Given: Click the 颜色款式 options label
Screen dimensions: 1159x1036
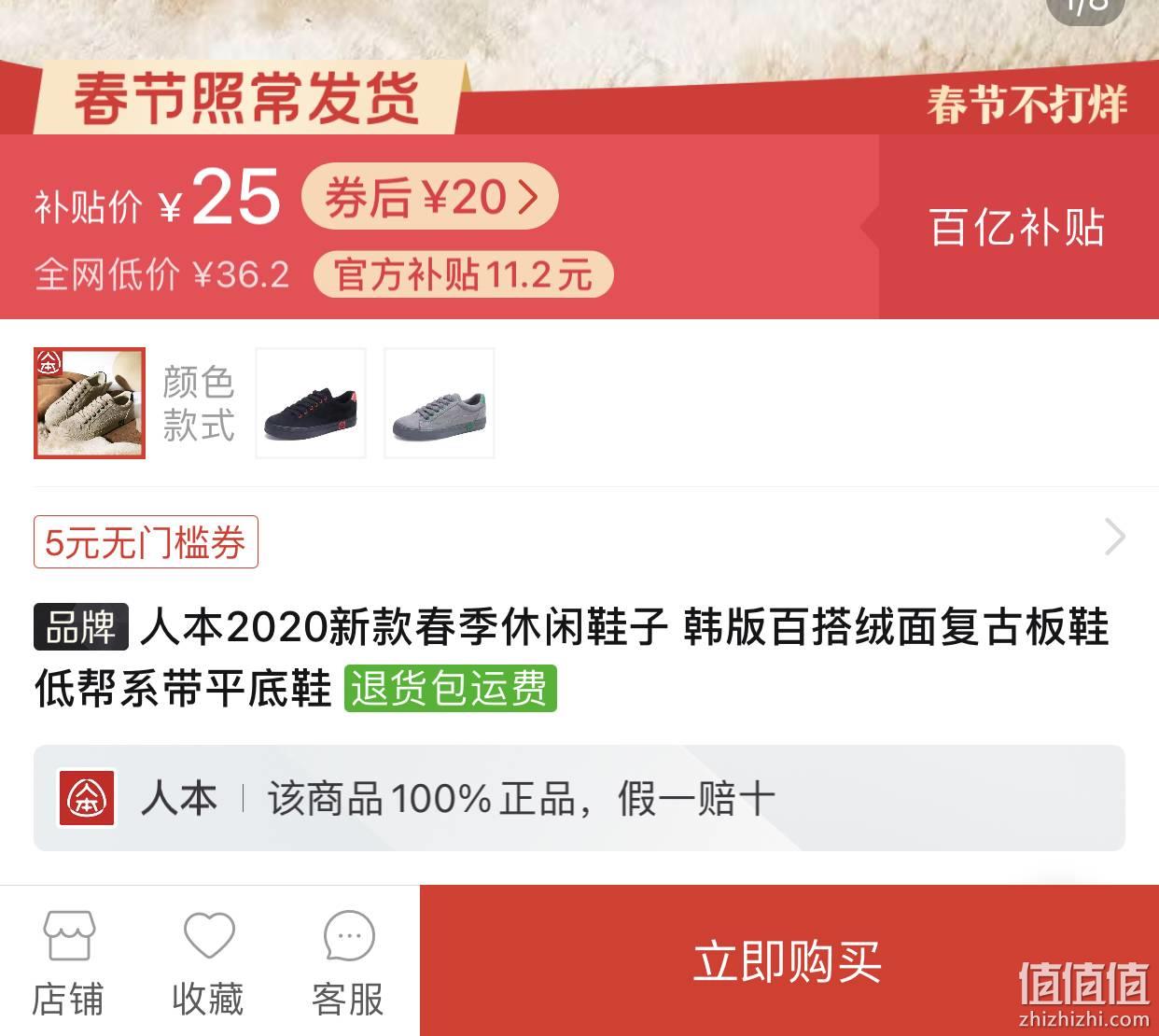Looking at the screenshot, I should coord(198,403).
